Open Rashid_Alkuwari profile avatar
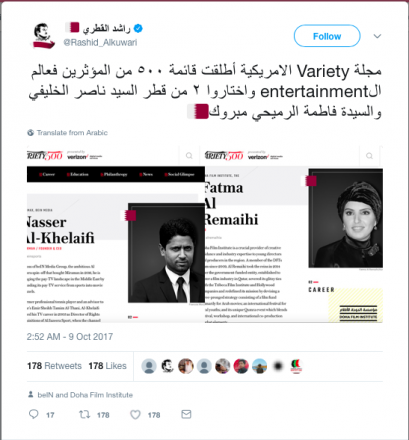 (43, 36)
